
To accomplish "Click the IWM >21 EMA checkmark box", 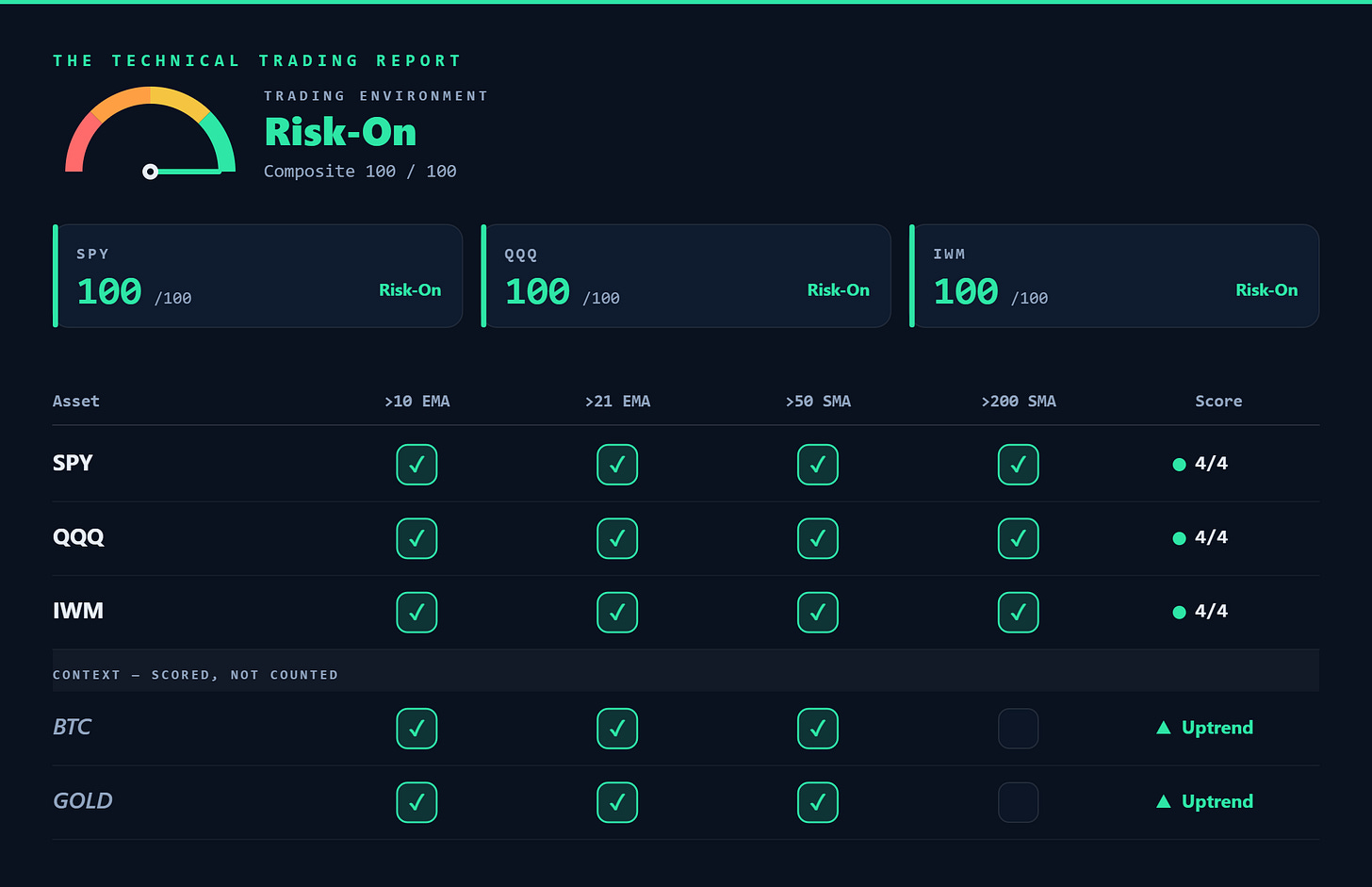I will coord(617,613).
